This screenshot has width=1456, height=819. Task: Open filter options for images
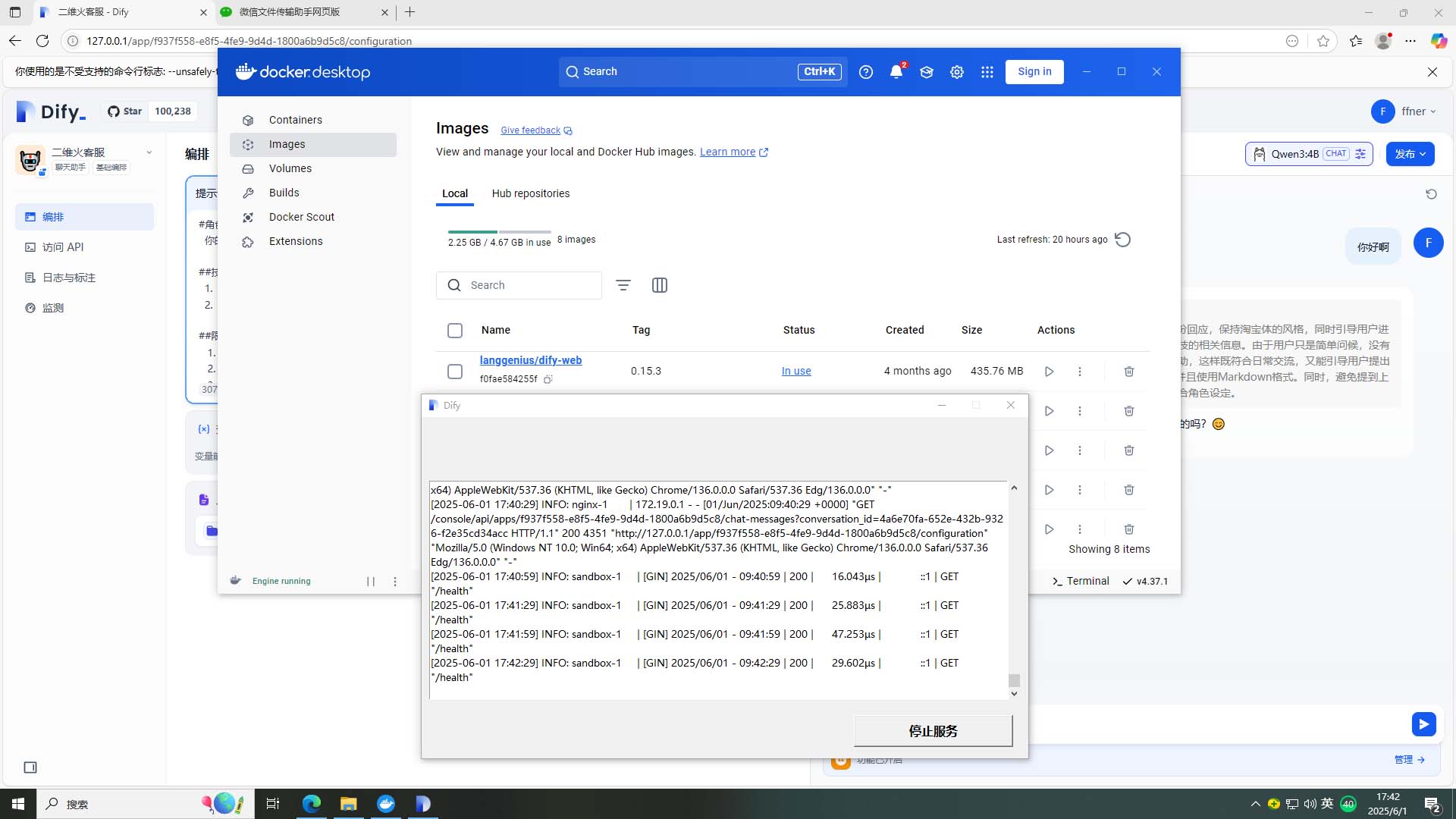[x=623, y=285]
